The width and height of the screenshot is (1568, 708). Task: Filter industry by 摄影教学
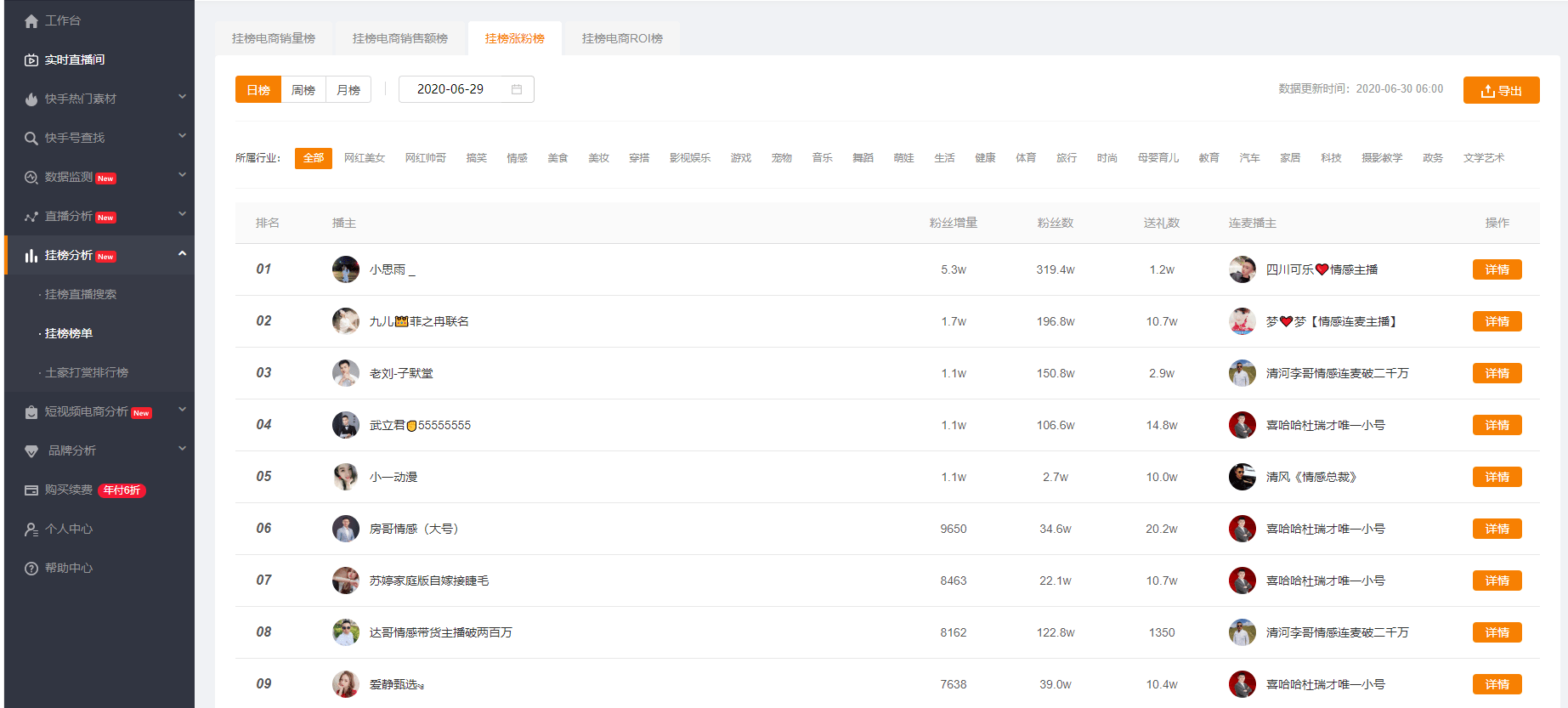click(x=1382, y=158)
